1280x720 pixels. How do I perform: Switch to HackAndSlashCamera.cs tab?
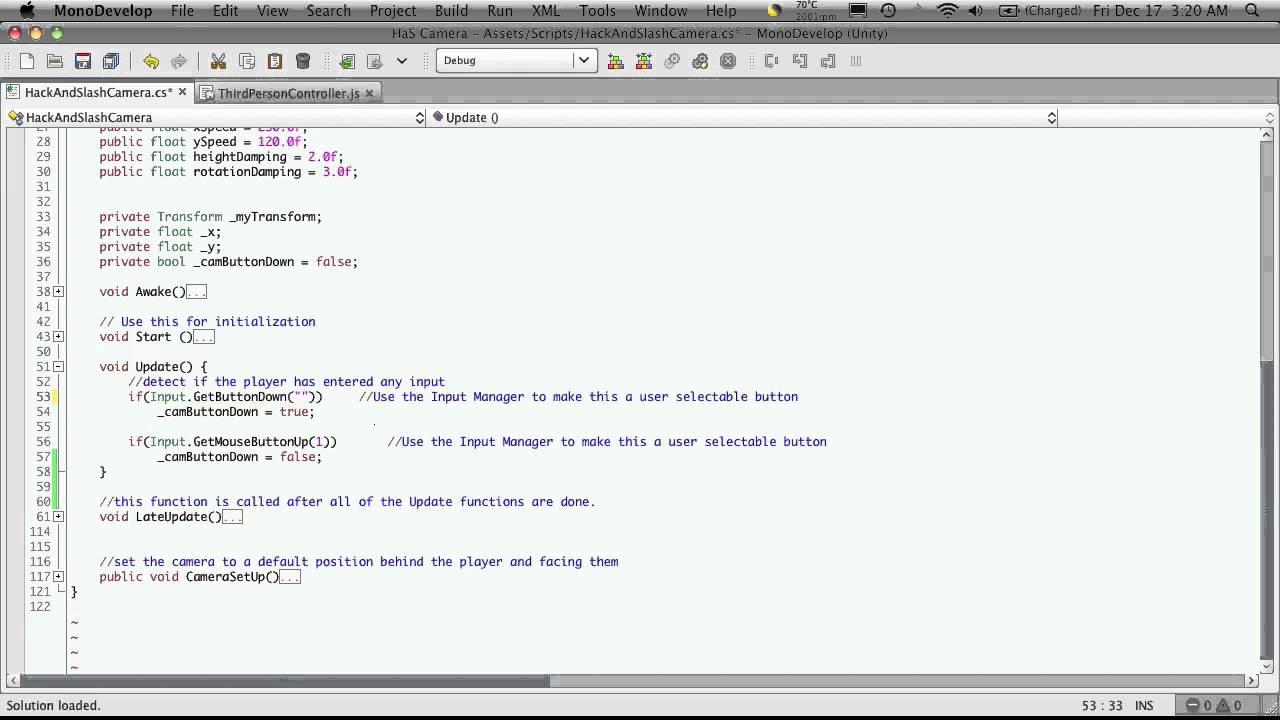98,92
